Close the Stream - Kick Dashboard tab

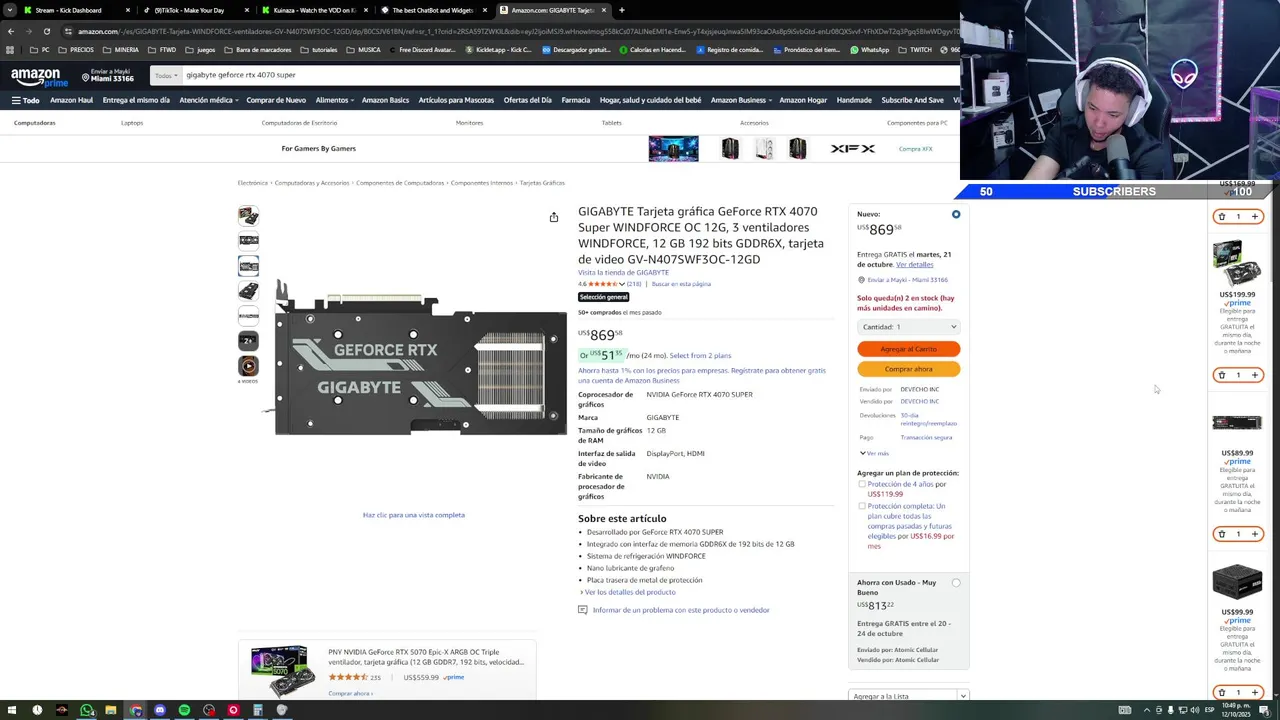(x=128, y=10)
